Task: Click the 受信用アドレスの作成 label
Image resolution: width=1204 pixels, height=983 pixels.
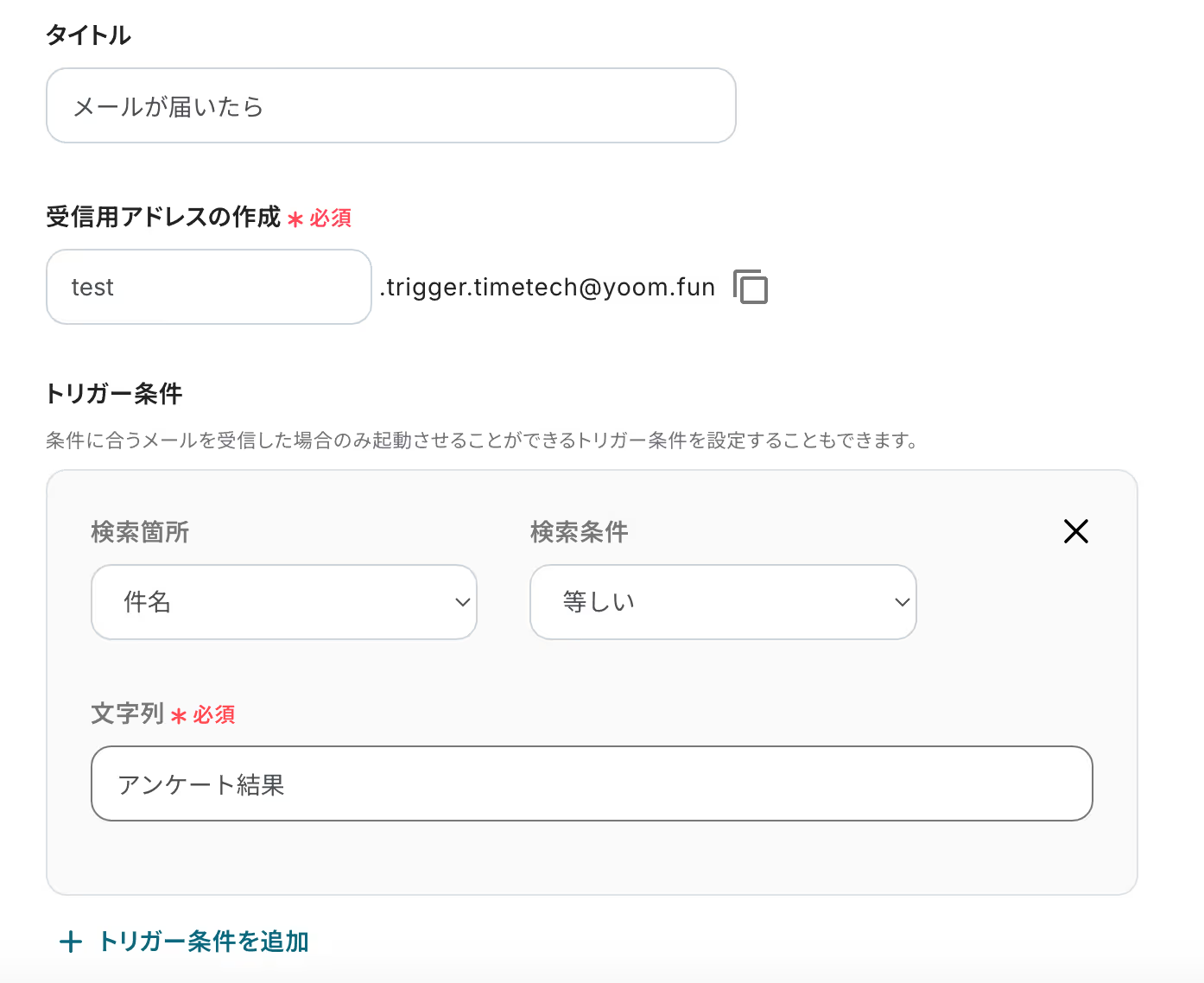Action: (163, 217)
